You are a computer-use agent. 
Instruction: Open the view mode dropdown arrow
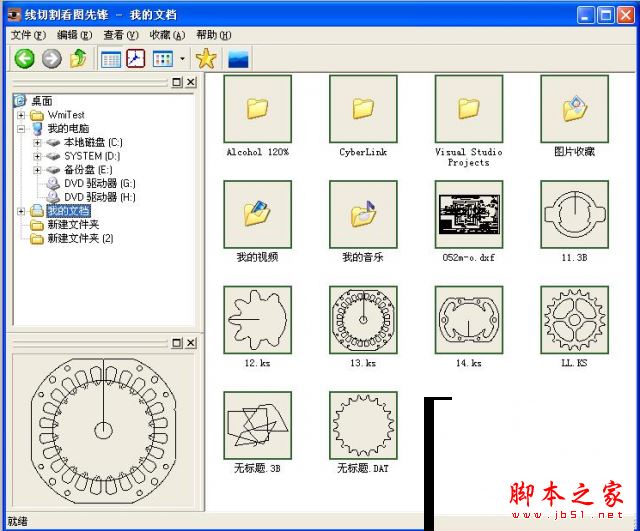[x=182, y=59]
